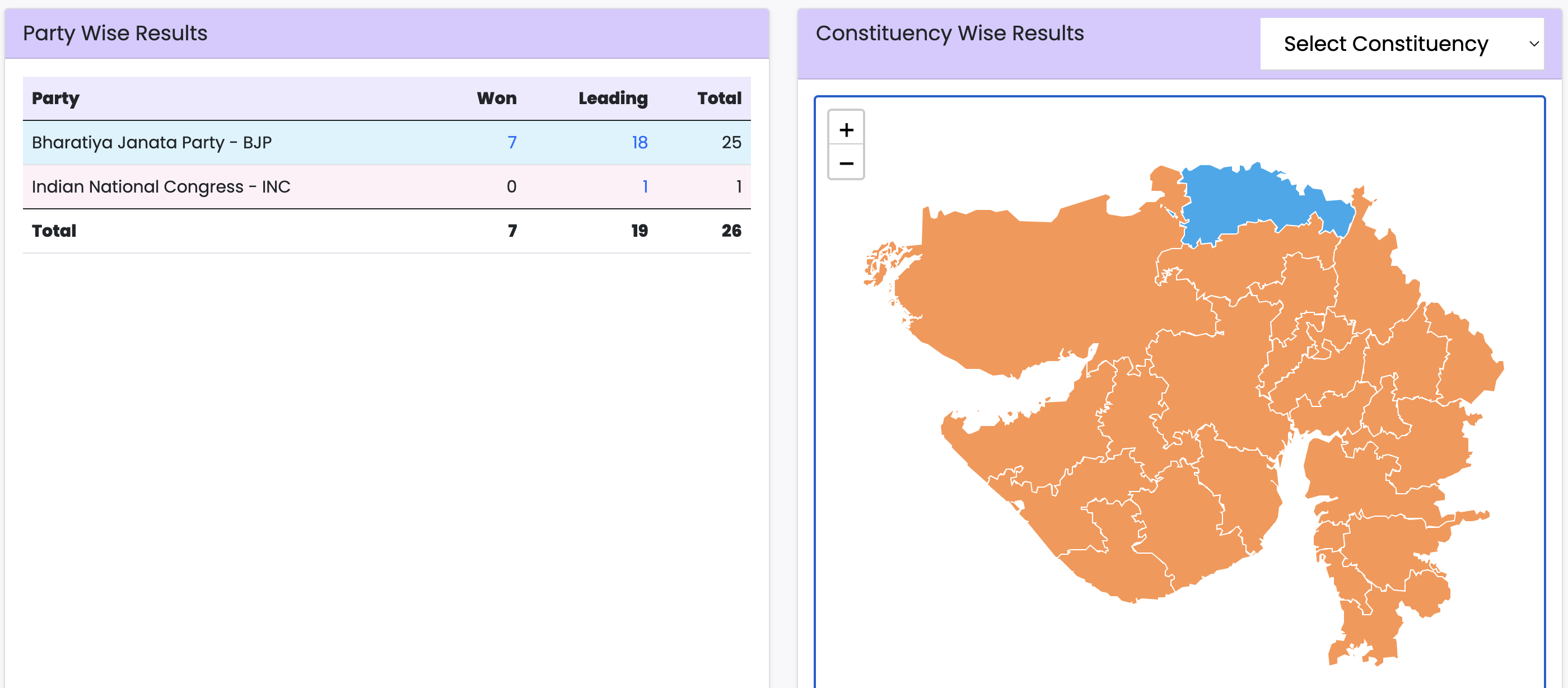Zoom out on the constituency map
Image resolution: width=1568 pixels, height=688 pixels.
846,163
